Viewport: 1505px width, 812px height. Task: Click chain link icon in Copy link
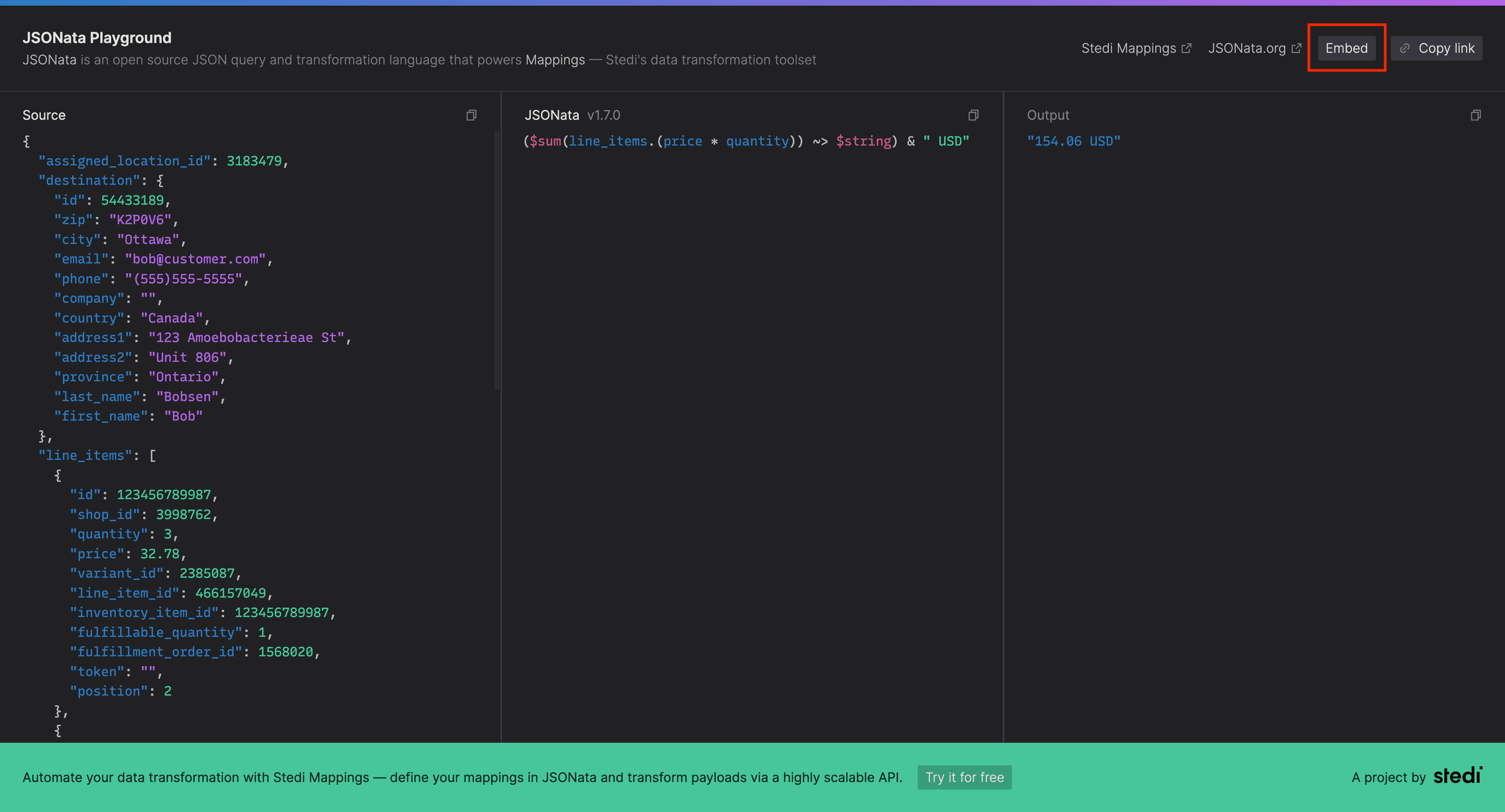coord(1405,49)
